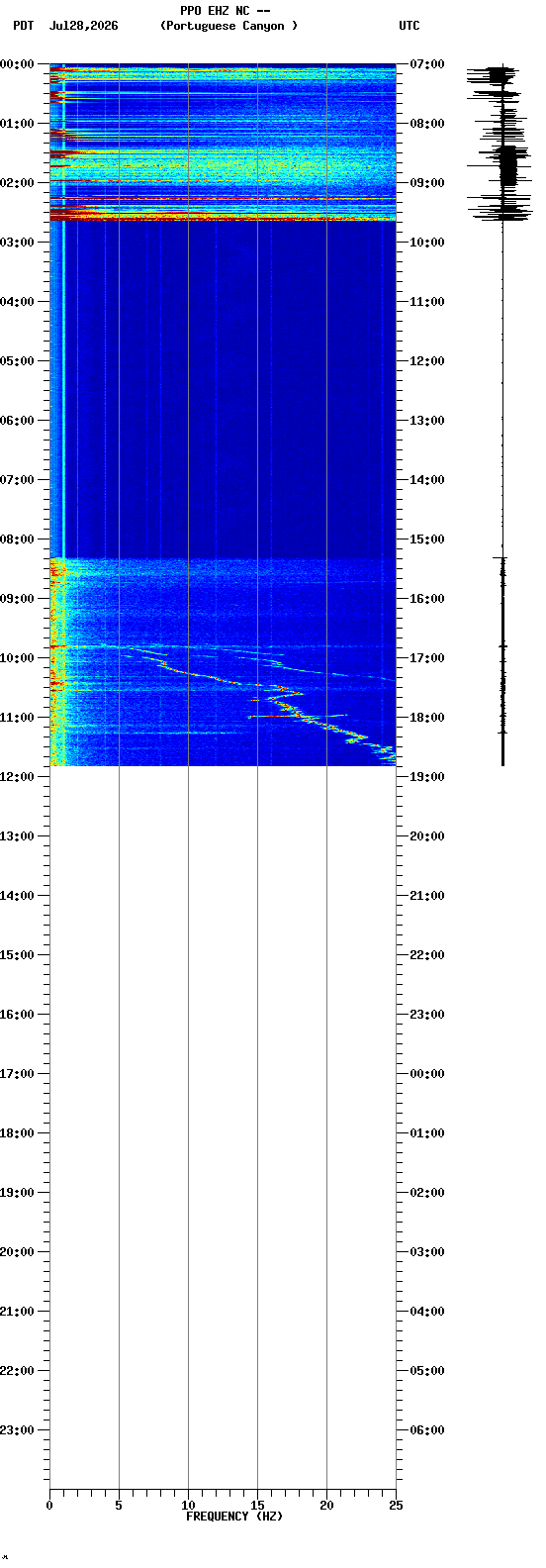This screenshot has width=546, height=1568.
Task: Click the "25" frequency axis tick label
Action: 396,1506
